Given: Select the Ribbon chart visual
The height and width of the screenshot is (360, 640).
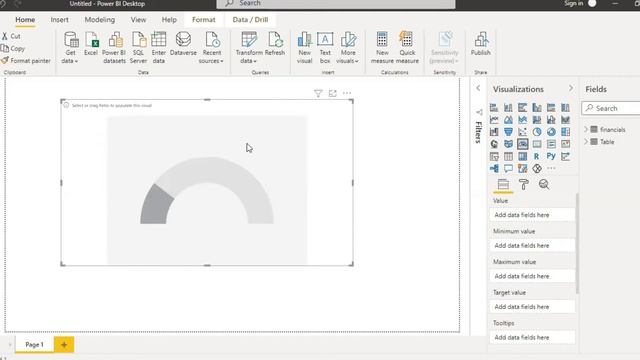Looking at the screenshot, I should [565, 120].
